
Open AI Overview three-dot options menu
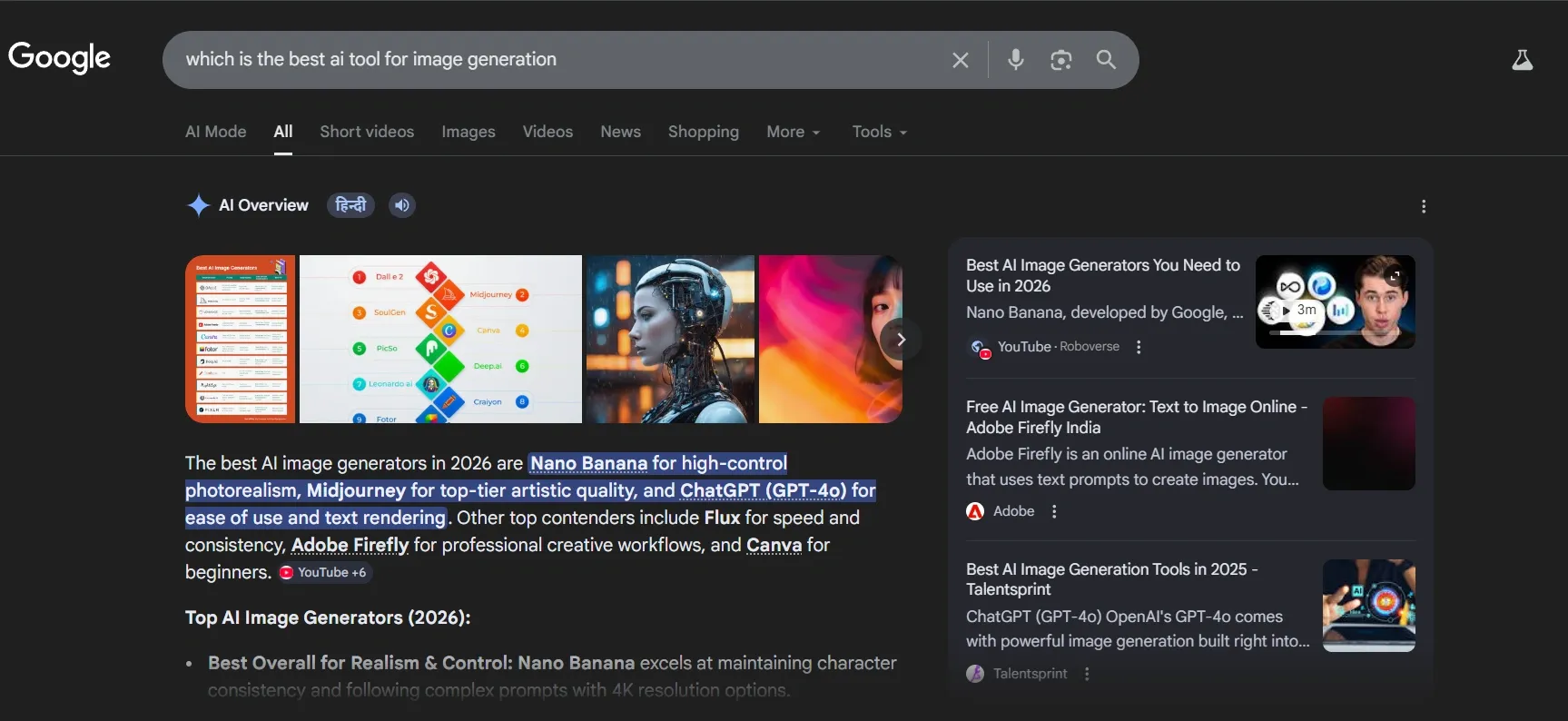point(1424,206)
